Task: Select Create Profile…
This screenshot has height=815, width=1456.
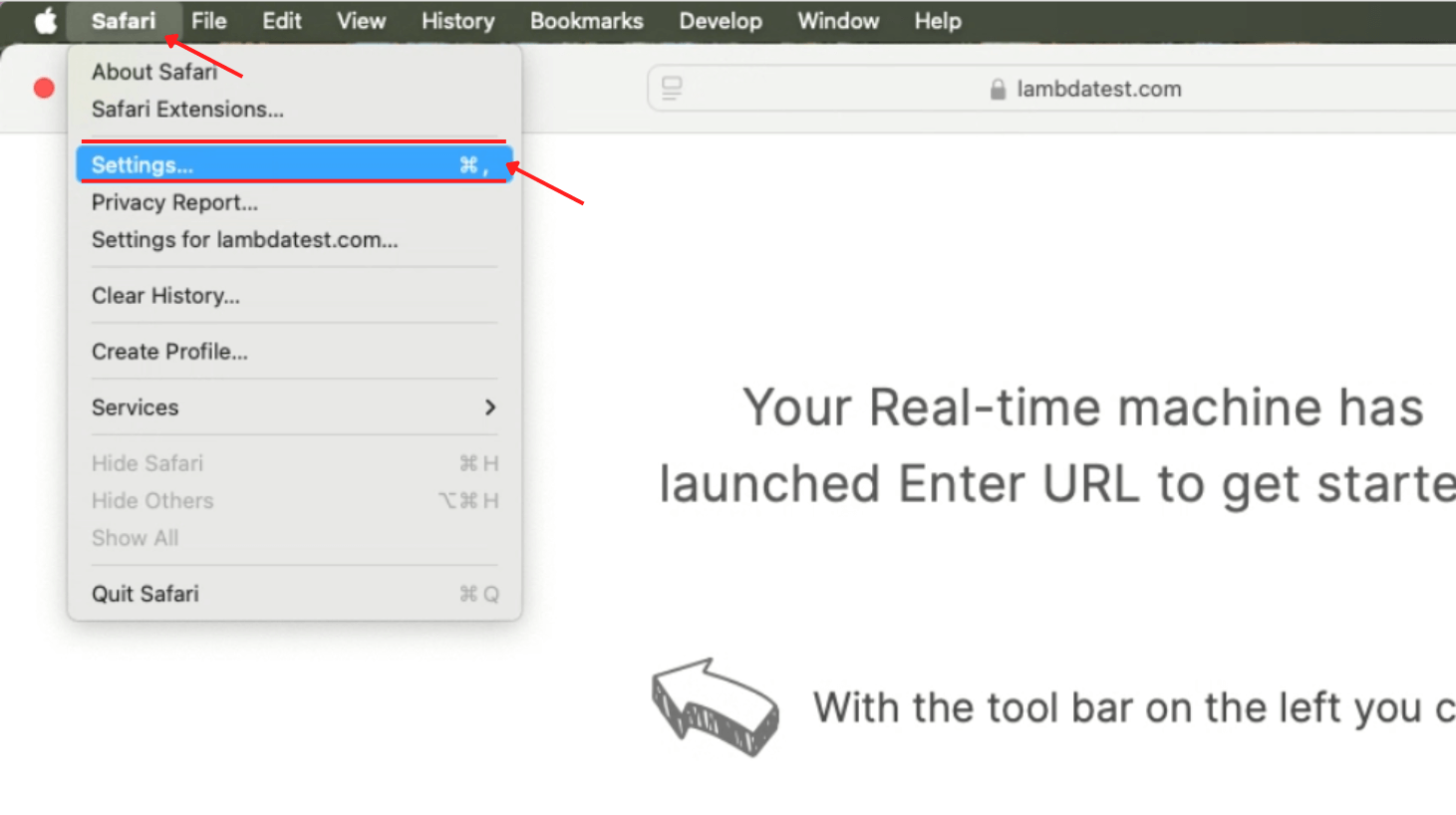Action: 294,352
